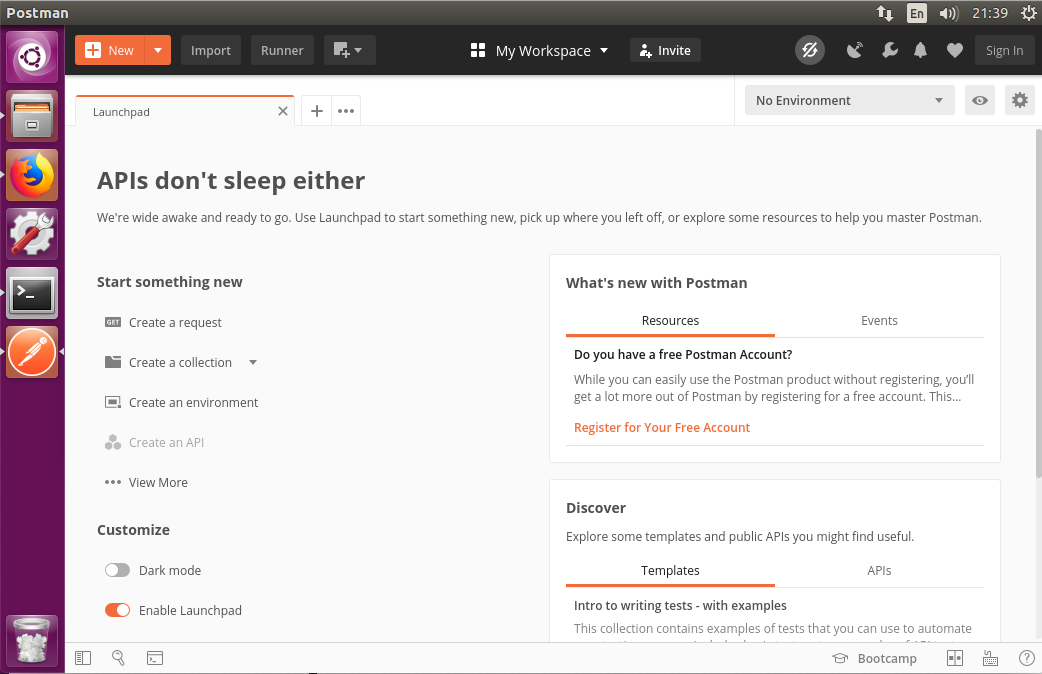This screenshot has width=1042, height=674.
Task: Open manage environments gear icon
Action: pyautogui.click(x=1019, y=100)
